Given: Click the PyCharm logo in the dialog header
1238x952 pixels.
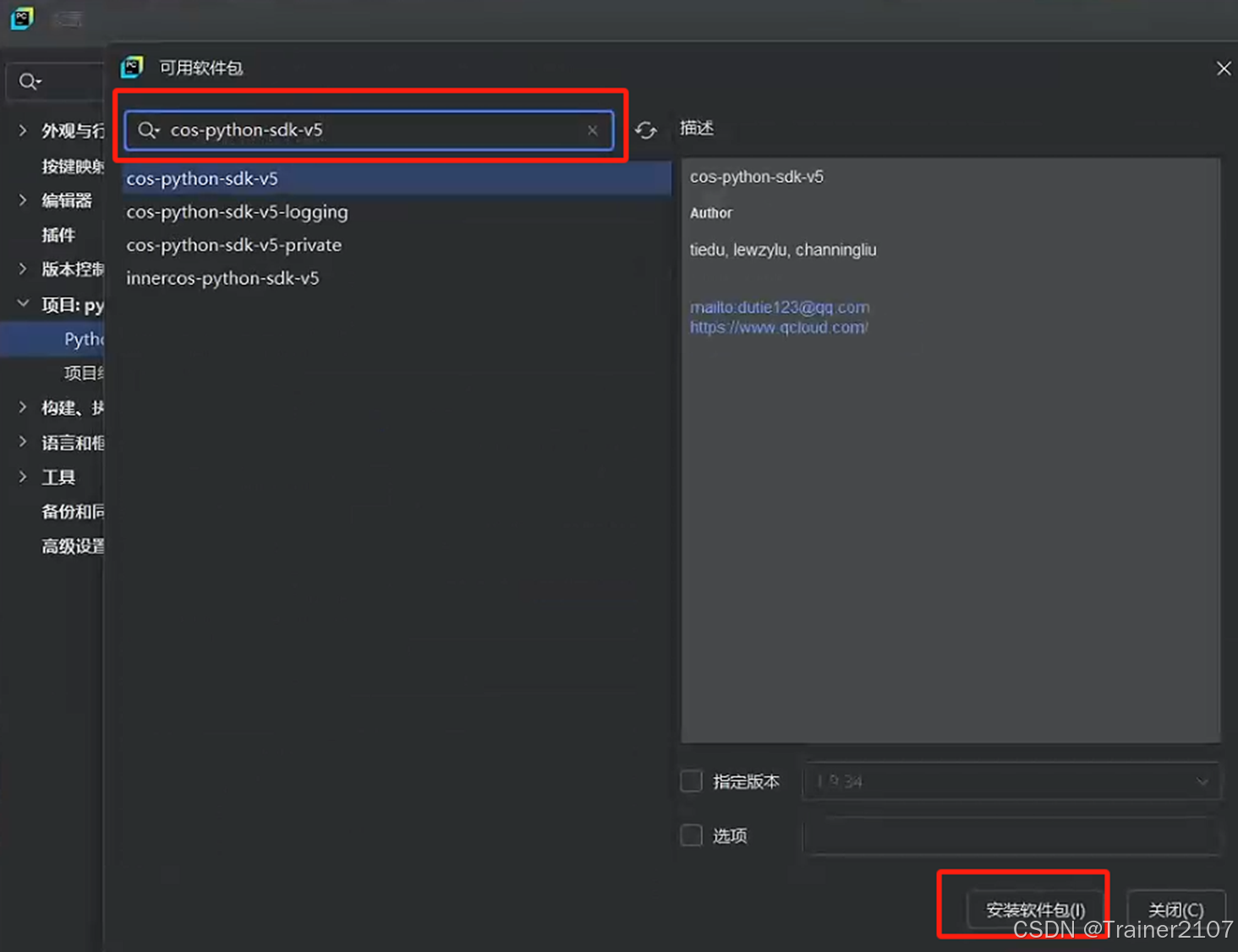Looking at the screenshot, I should coord(133,67).
